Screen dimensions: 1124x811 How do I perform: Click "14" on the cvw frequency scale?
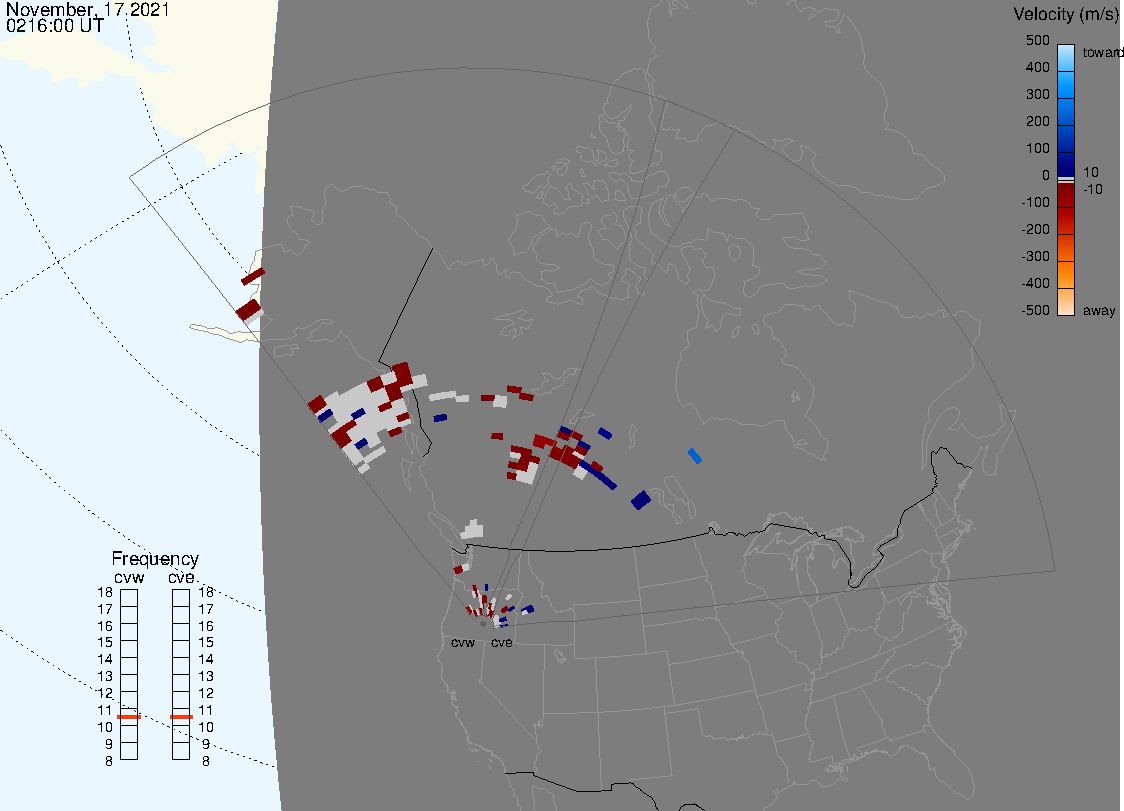pyautogui.click(x=105, y=659)
